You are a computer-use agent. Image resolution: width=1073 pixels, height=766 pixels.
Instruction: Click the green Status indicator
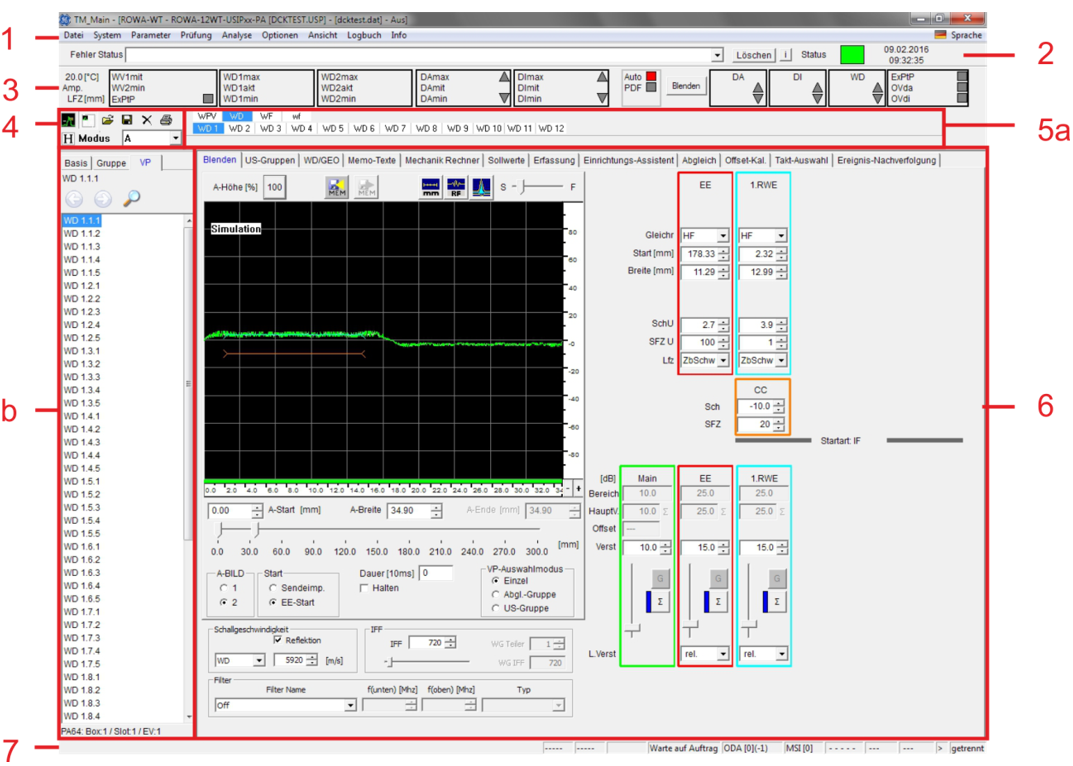click(852, 55)
